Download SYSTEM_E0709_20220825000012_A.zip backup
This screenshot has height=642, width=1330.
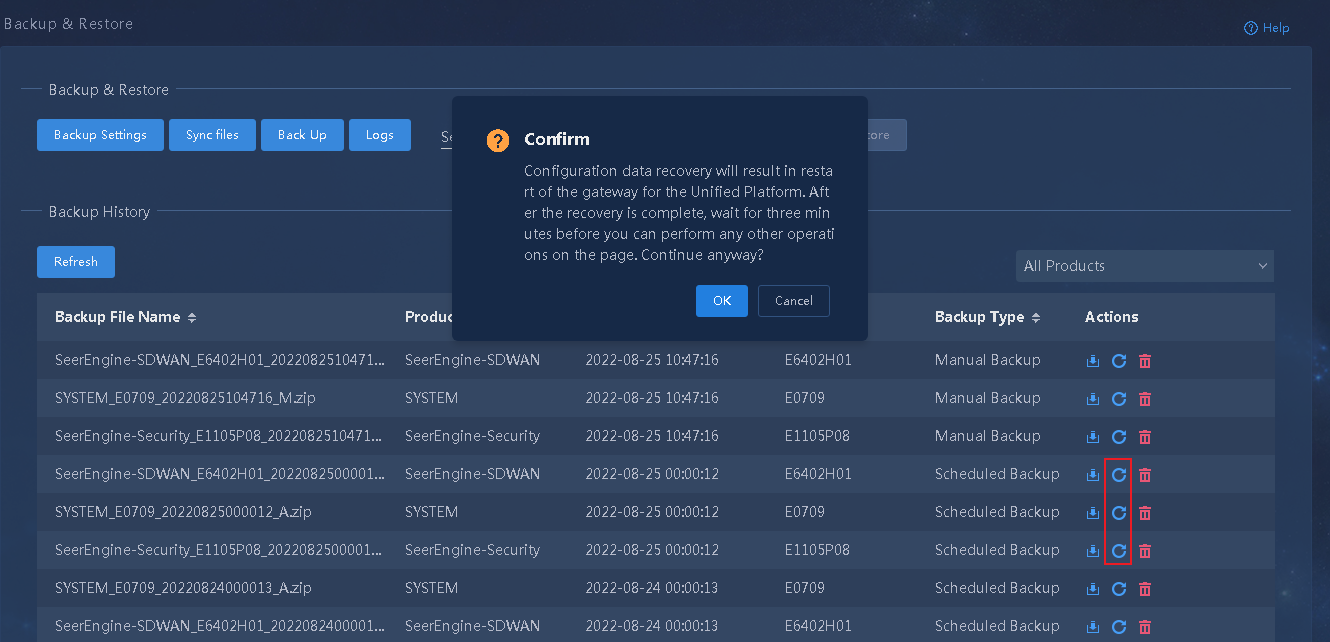tap(1093, 513)
